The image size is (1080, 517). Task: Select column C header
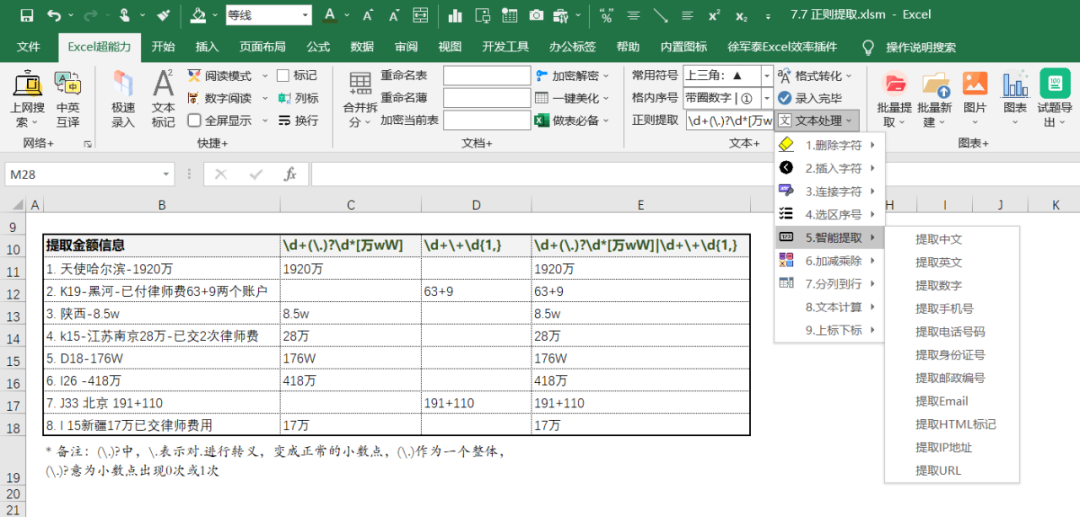tap(351, 204)
